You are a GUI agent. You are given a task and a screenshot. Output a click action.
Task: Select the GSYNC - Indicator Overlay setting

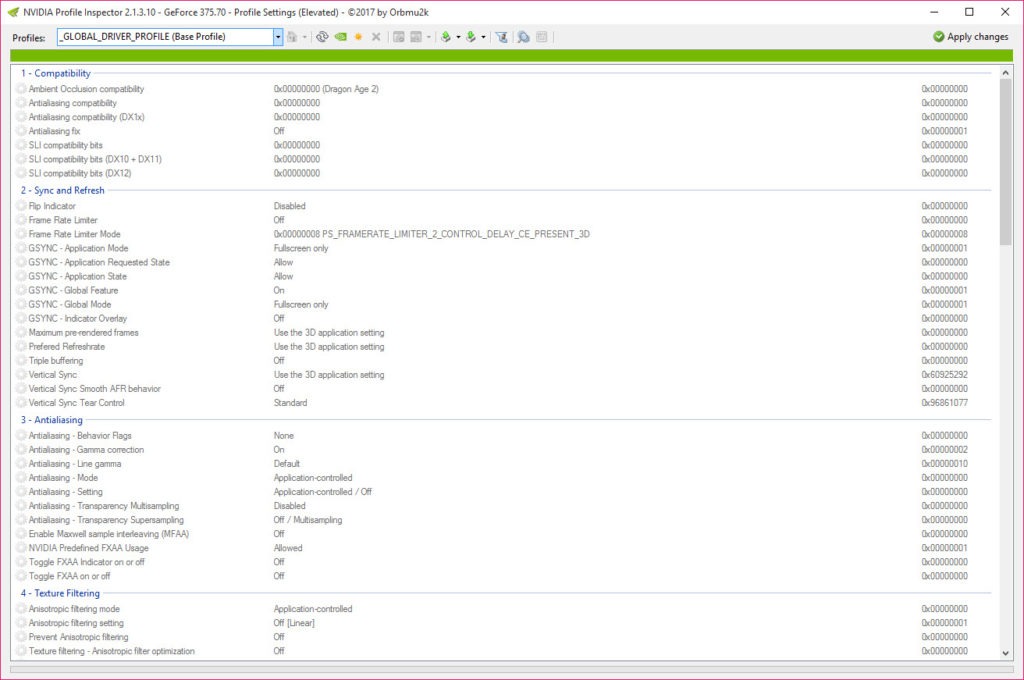pos(78,318)
